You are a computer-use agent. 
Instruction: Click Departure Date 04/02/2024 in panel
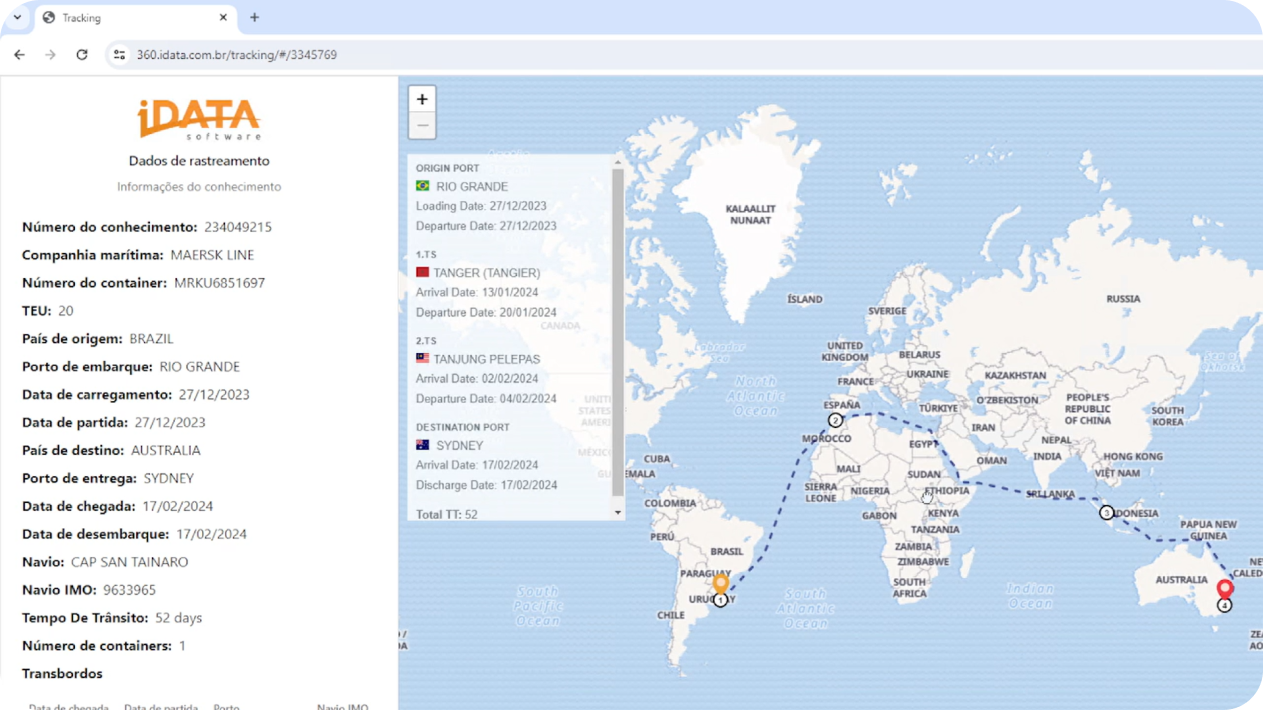coord(486,399)
